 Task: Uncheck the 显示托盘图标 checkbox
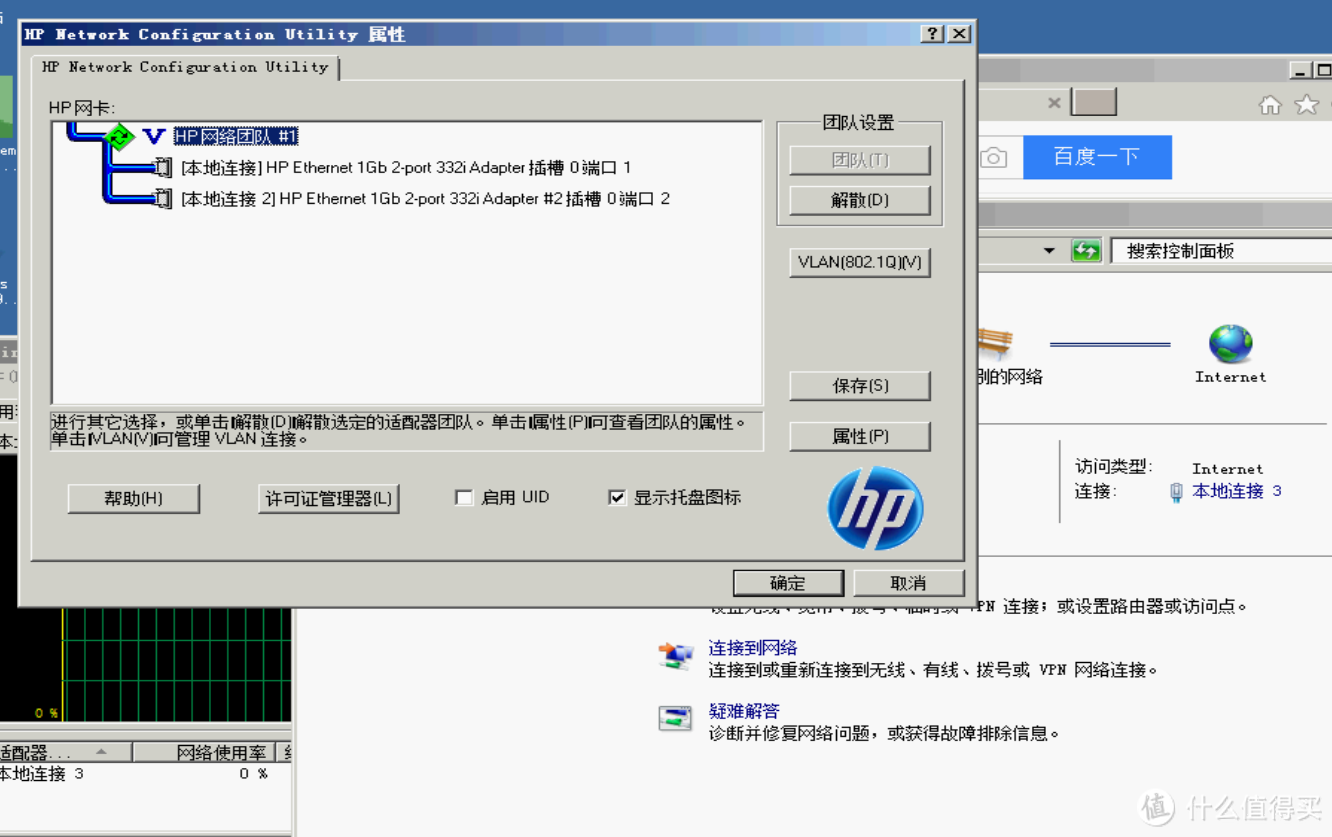(x=617, y=498)
